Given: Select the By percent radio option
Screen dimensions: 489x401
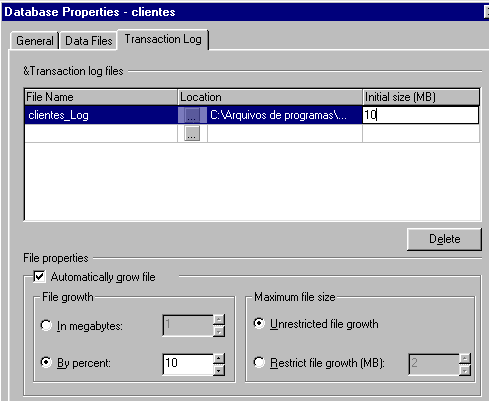Looking at the screenshot, I should point(46,362).
